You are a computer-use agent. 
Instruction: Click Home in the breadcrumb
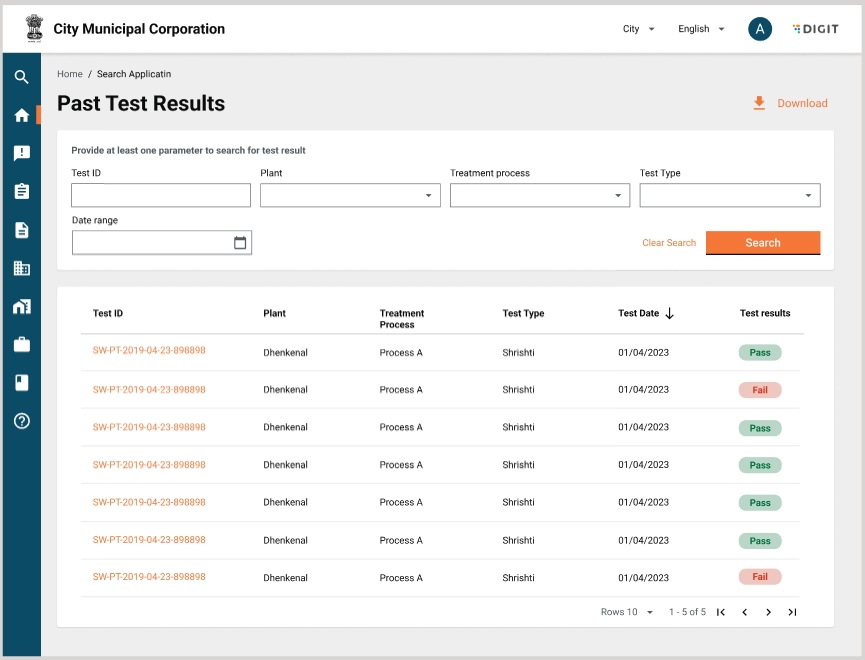click(x=70, y=74)
